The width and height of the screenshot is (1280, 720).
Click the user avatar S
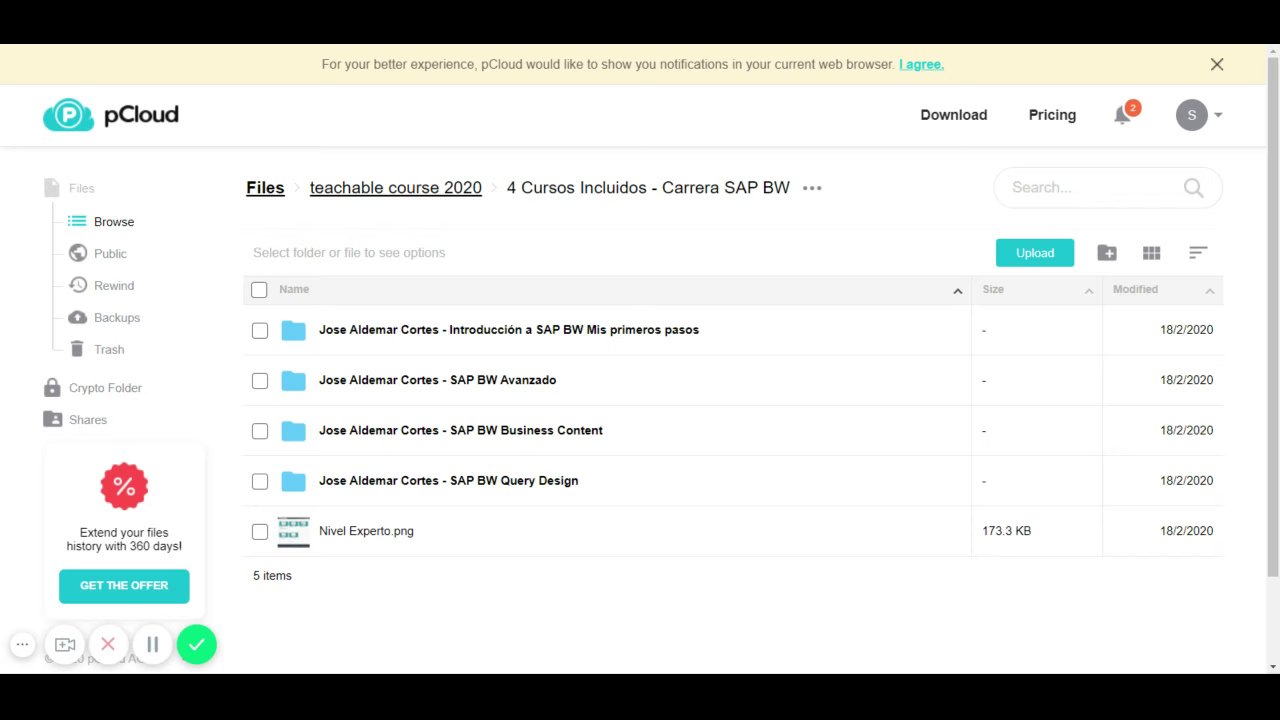tap(1191, 115)
